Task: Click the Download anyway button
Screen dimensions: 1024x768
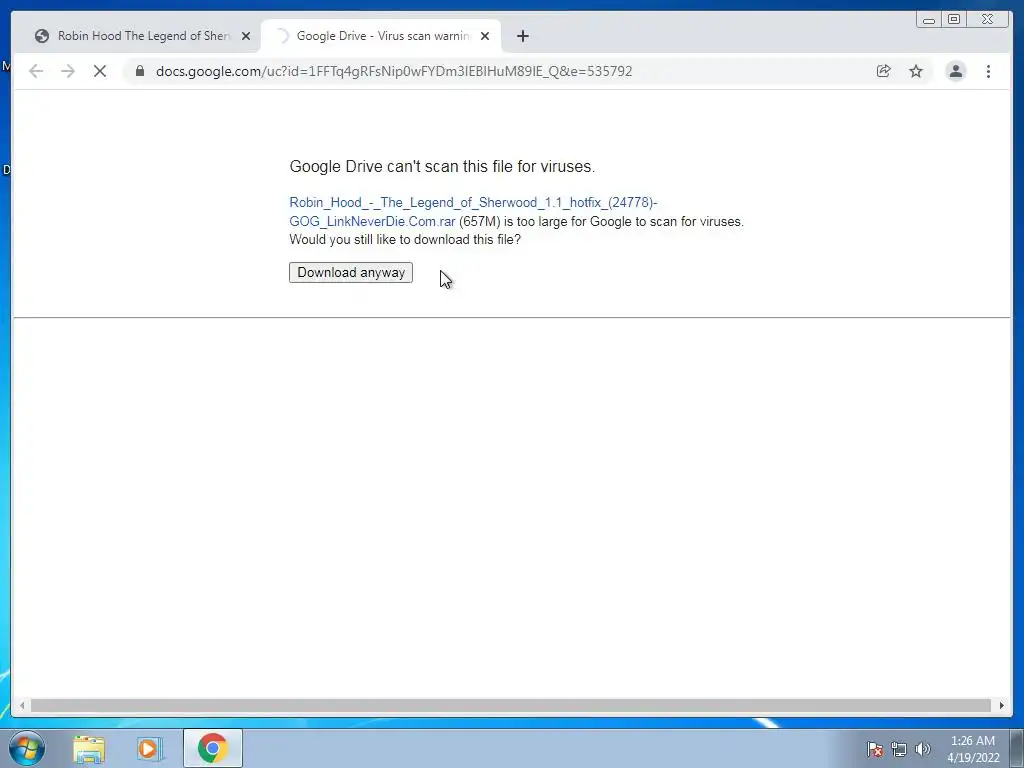Action: (351, 272)
